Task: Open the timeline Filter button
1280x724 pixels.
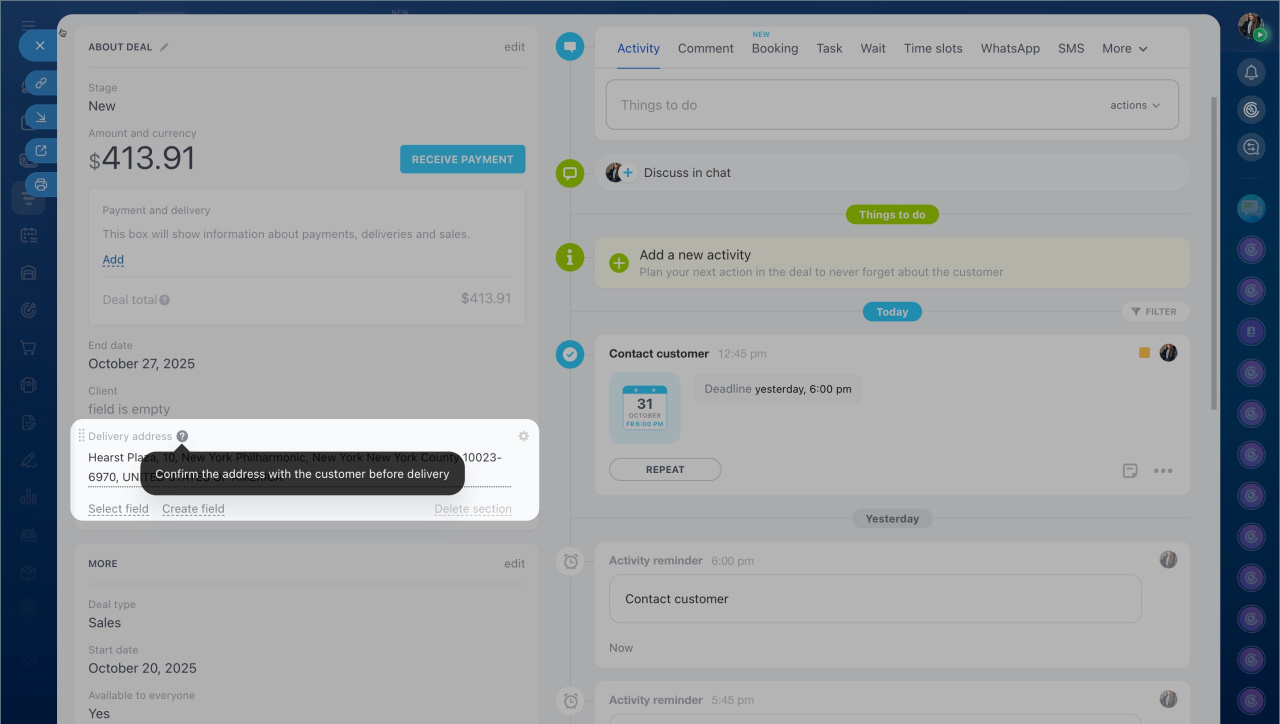Action: pyautogui.click(x=1154, y=311)
